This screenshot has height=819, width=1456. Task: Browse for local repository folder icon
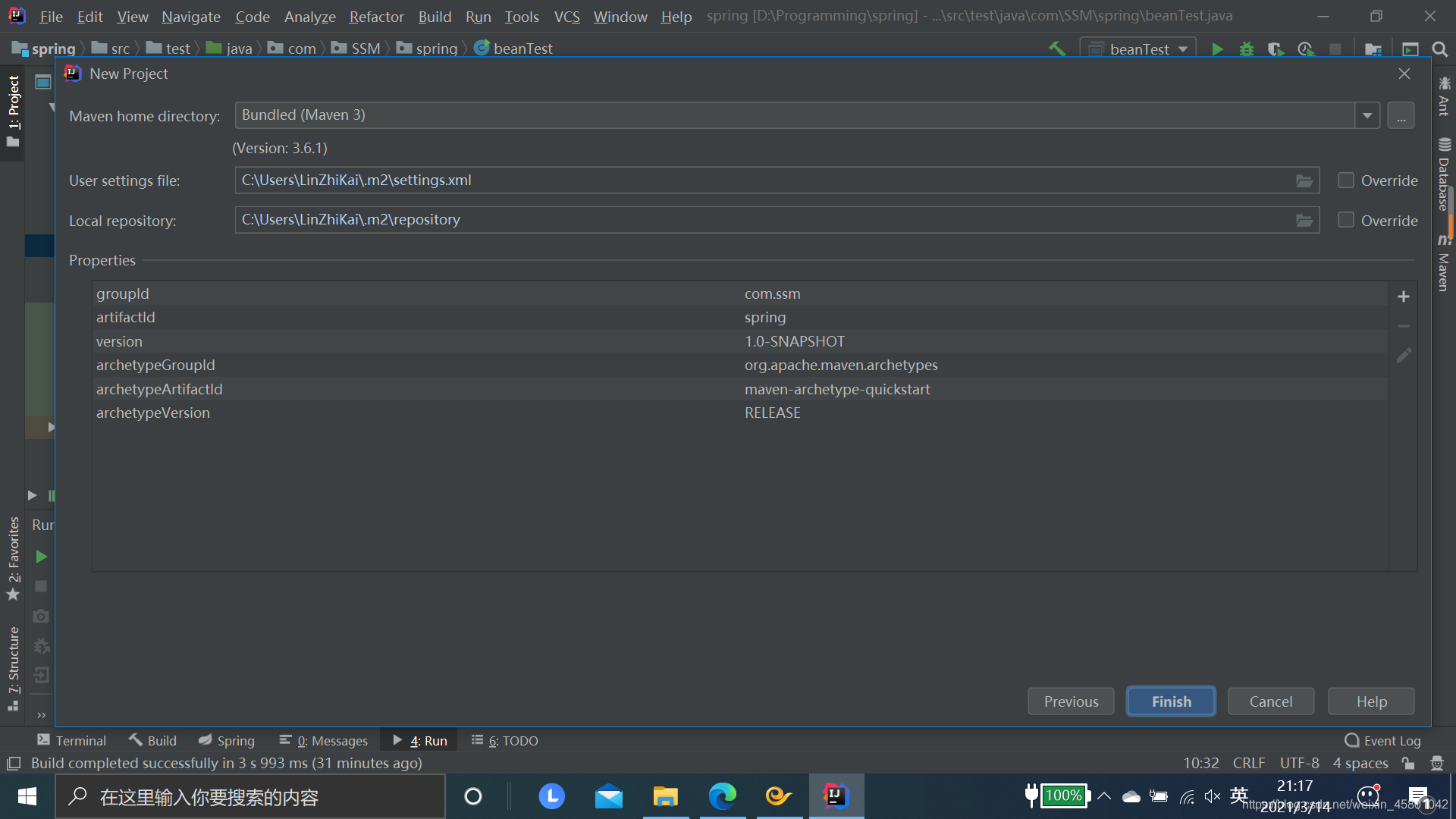tap(1304, 220)
